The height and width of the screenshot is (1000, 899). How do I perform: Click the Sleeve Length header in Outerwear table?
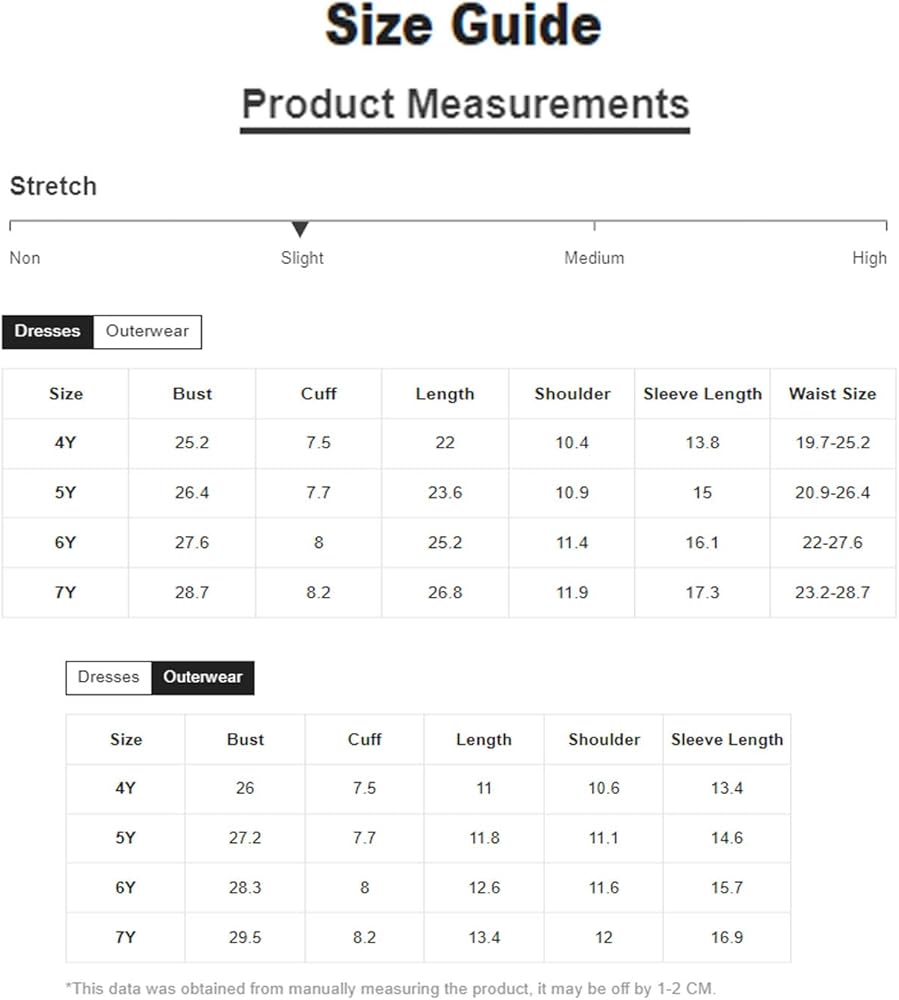(x=727, y=740)
